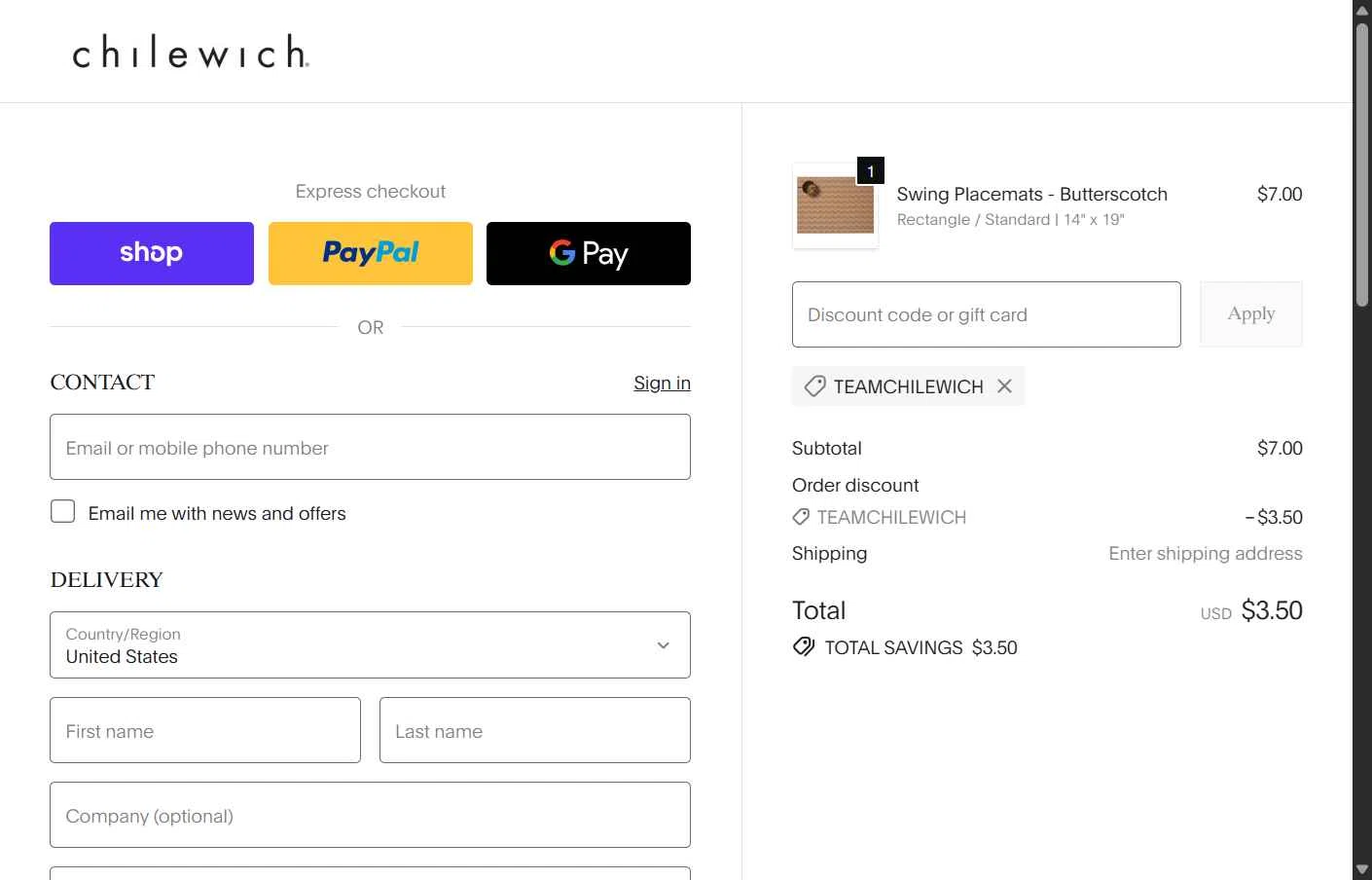Click the quantity badge on product image

870,170
